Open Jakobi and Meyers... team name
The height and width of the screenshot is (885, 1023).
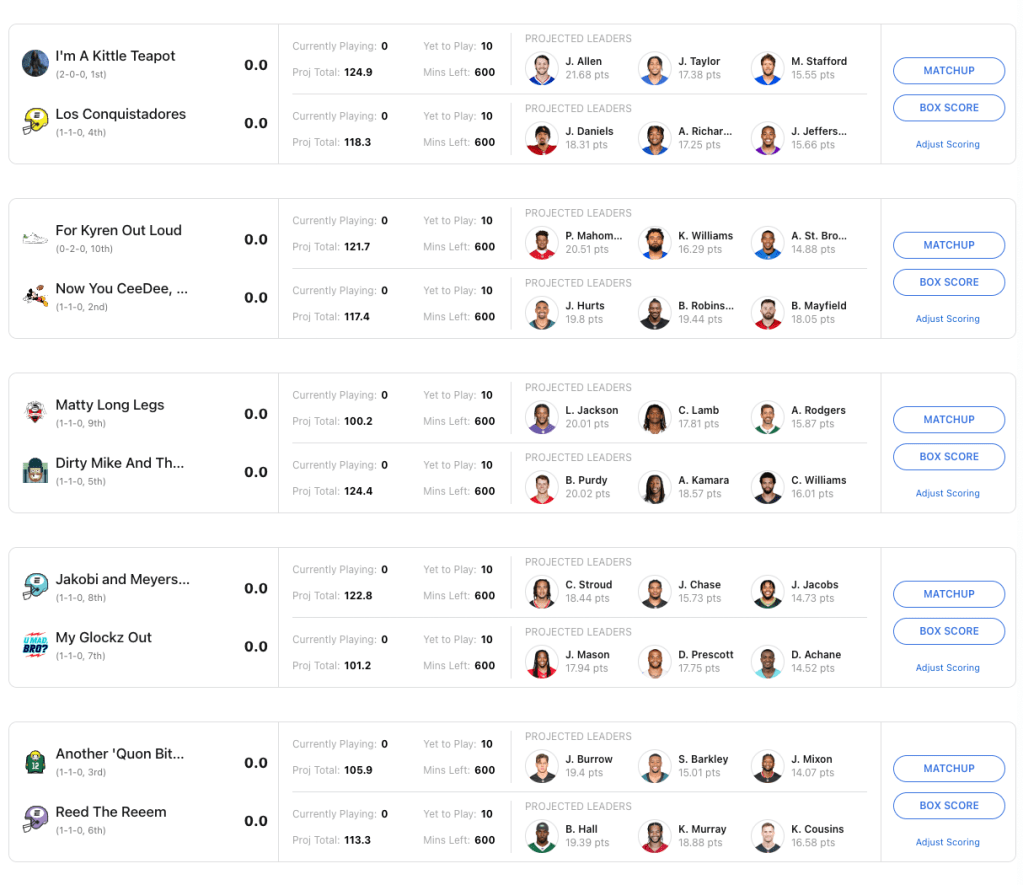(x=122, y=580)
